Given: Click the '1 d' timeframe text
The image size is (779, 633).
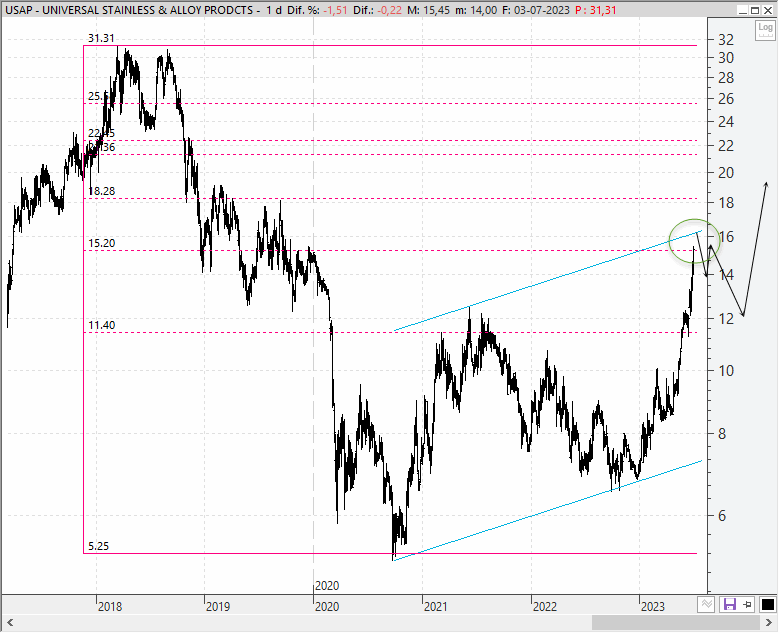Looking at the screenshot, I should point(273,10).
